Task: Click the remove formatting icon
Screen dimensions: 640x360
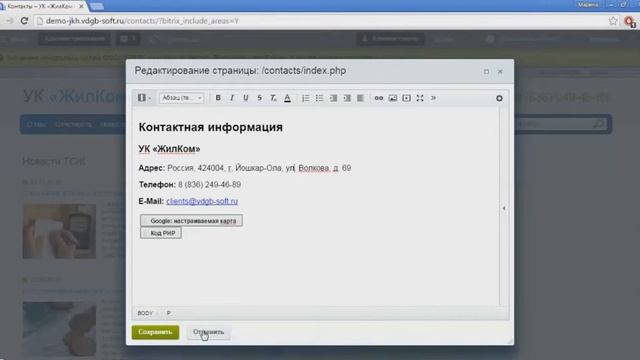Action: click(273, 98)
